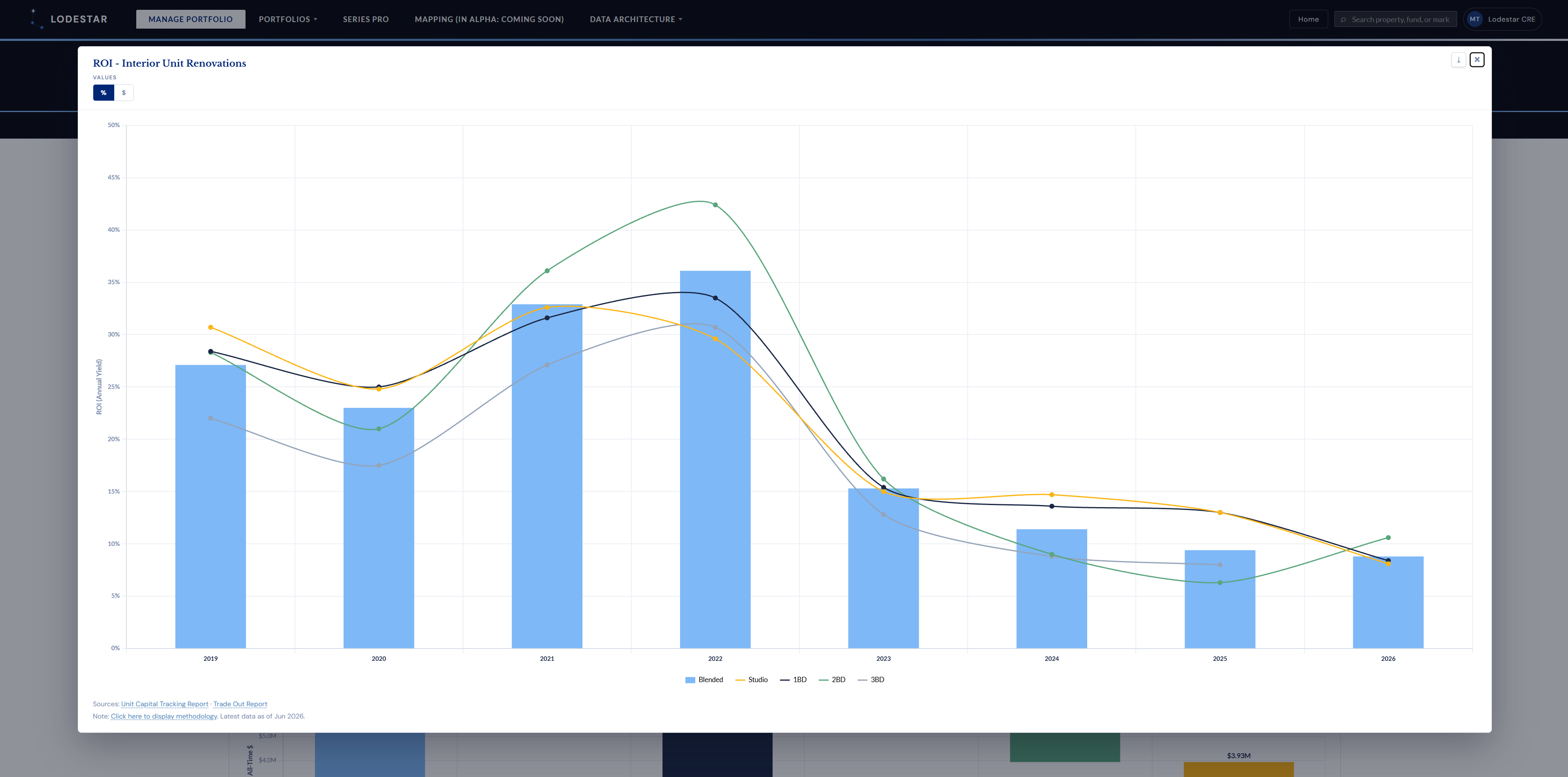Screen dimensions: 1568x777
Task: Click the 3BD point for 2020
Action: 378,465
